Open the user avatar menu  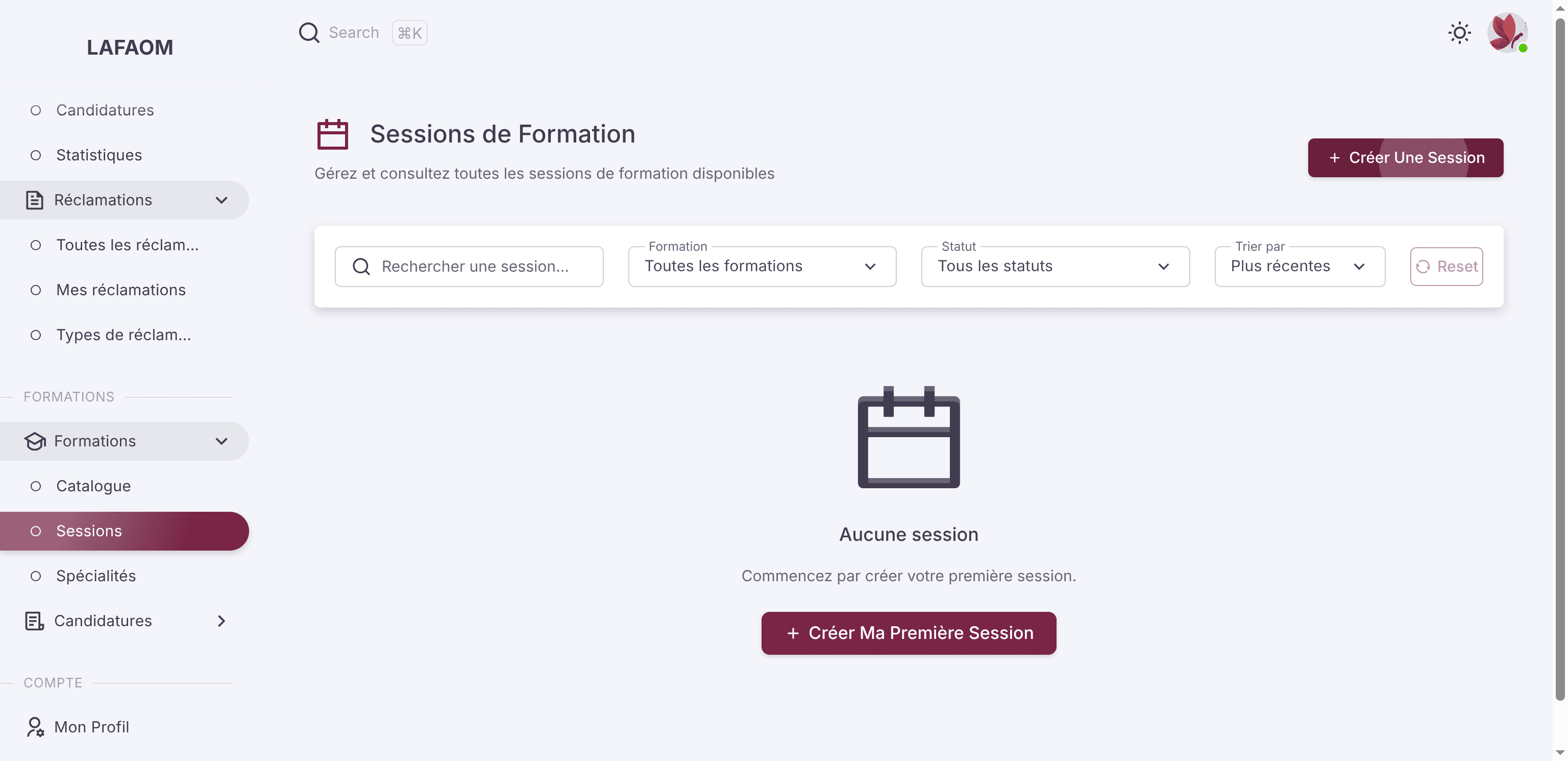tap(1507, 32)
